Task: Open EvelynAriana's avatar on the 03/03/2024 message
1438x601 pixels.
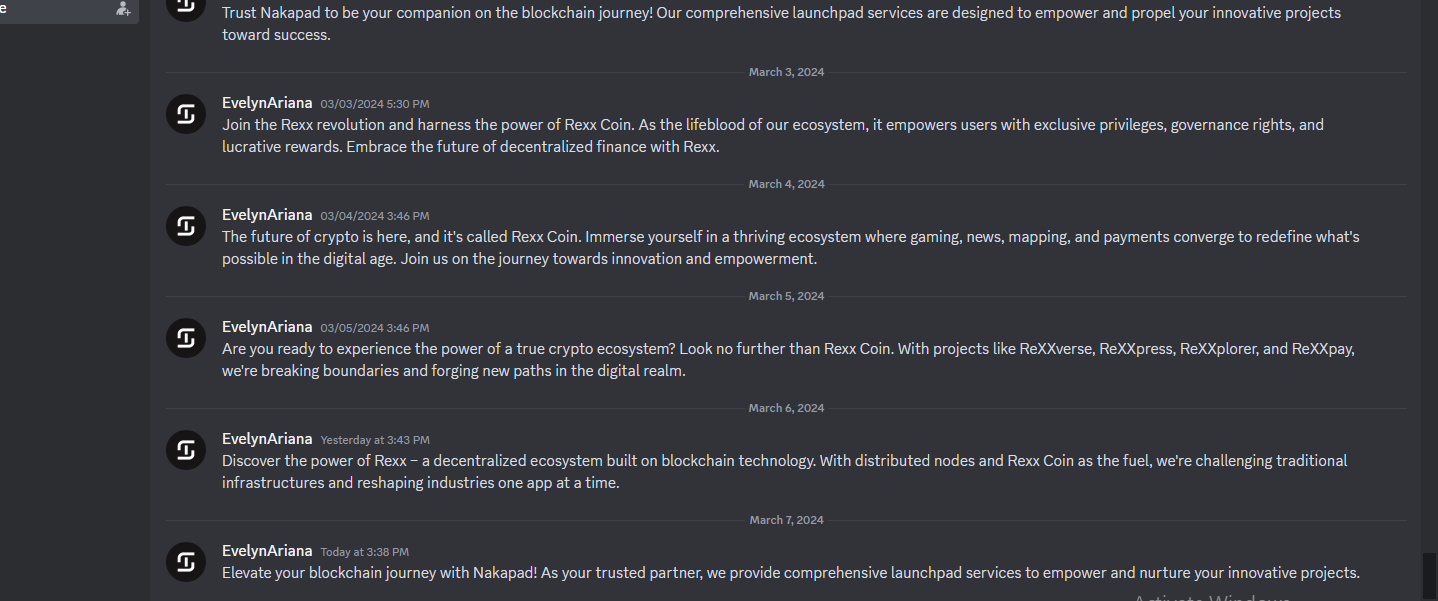Action: pyautogui.click(x=185, y=115)
